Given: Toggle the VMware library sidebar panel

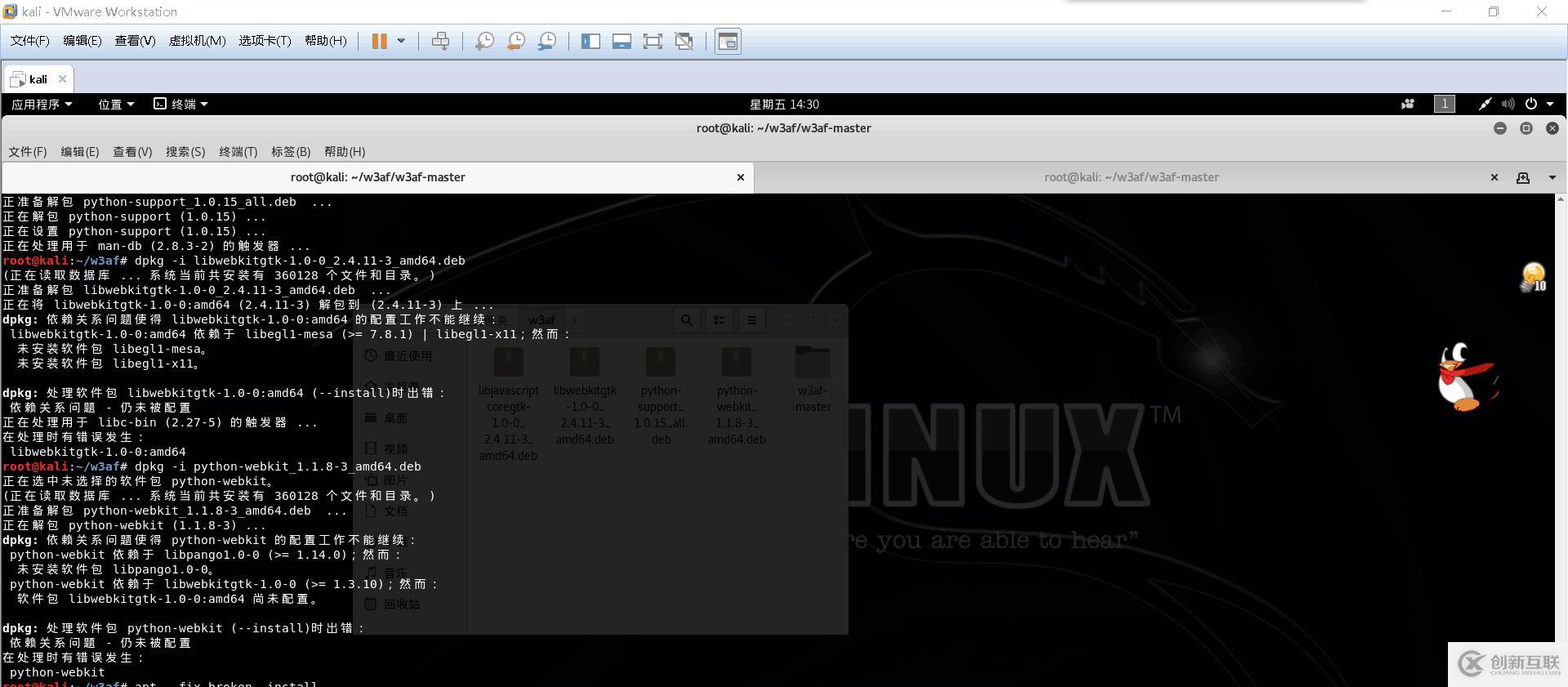Looking at the screenshot, I should coord(590,41).
